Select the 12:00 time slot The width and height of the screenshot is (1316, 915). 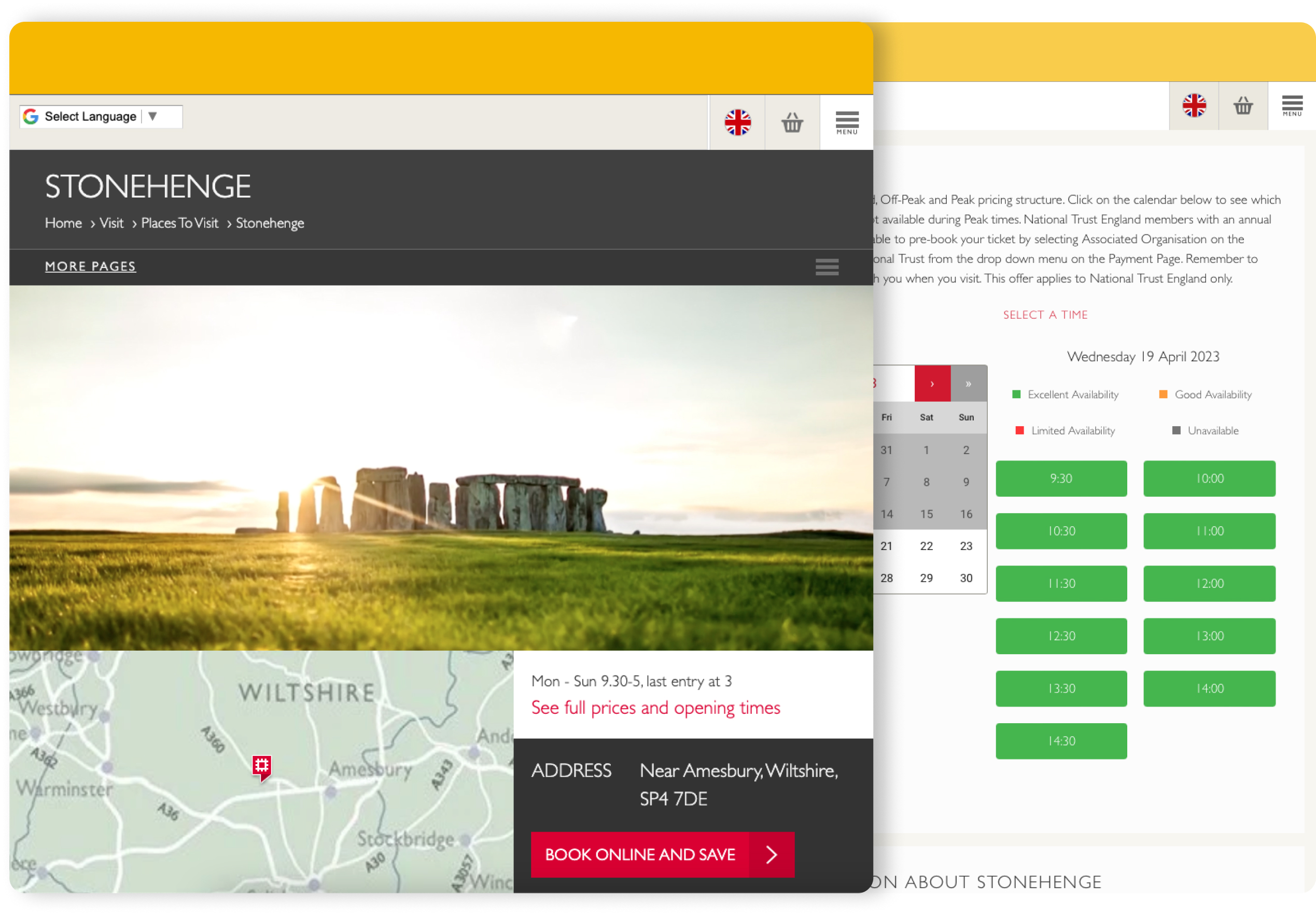[1209, 583]
